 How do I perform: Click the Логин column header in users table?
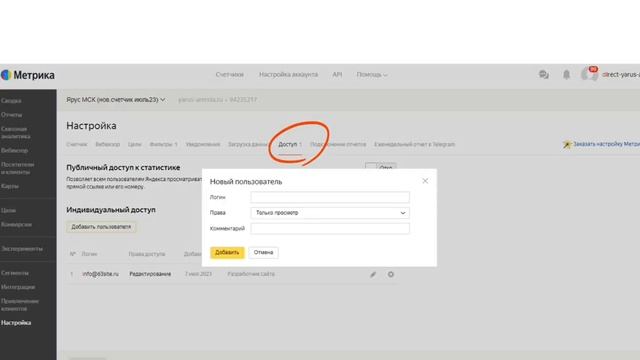click(89, 254)
